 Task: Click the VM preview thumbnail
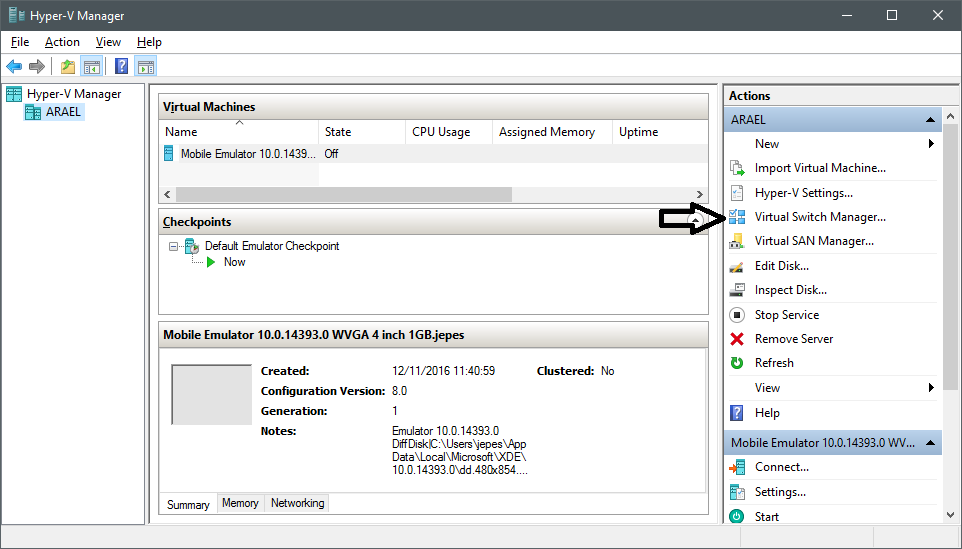click(x=212, y=394)
